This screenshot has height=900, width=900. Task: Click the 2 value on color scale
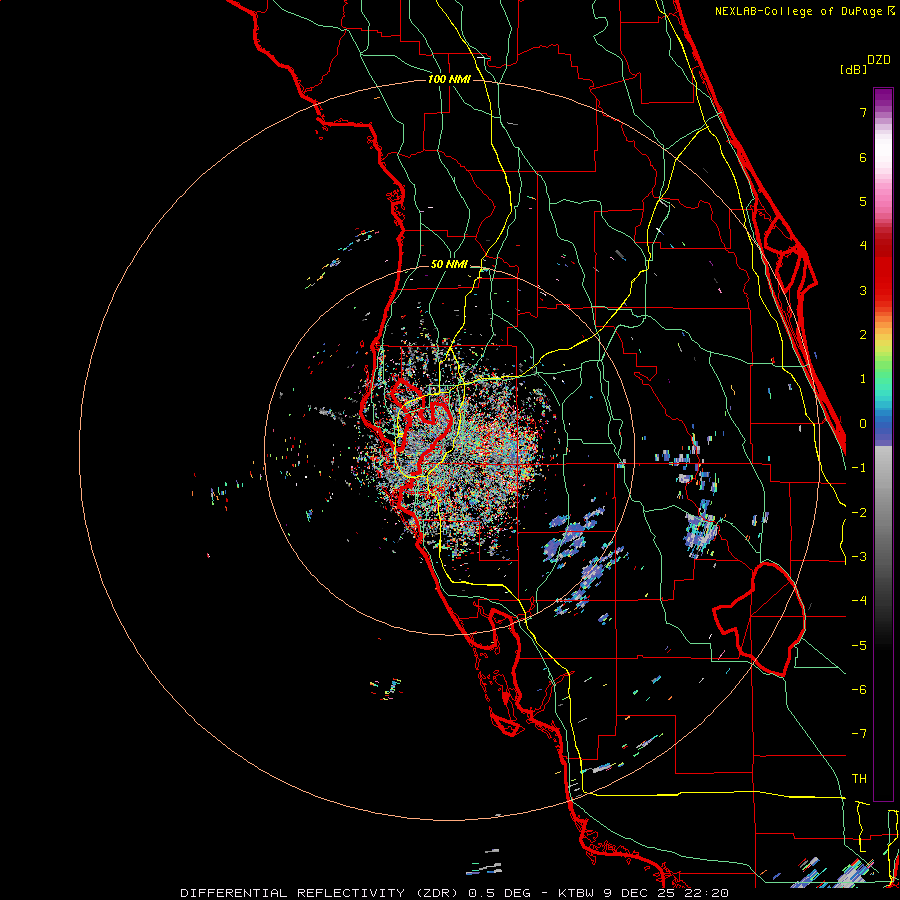pyautogui.click(x=863, y=335)
